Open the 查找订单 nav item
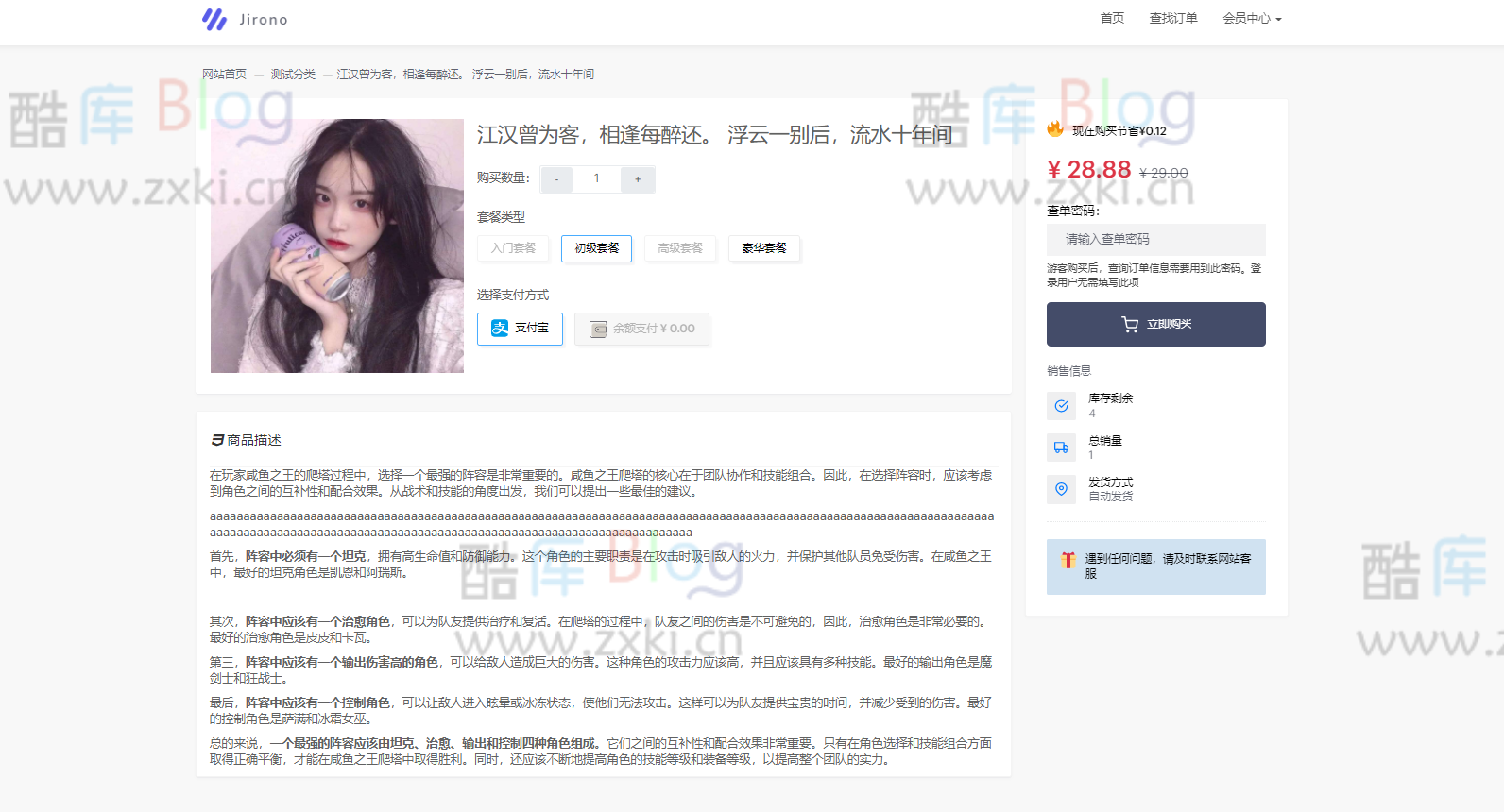The image size is (1504, 812). 1173,18
